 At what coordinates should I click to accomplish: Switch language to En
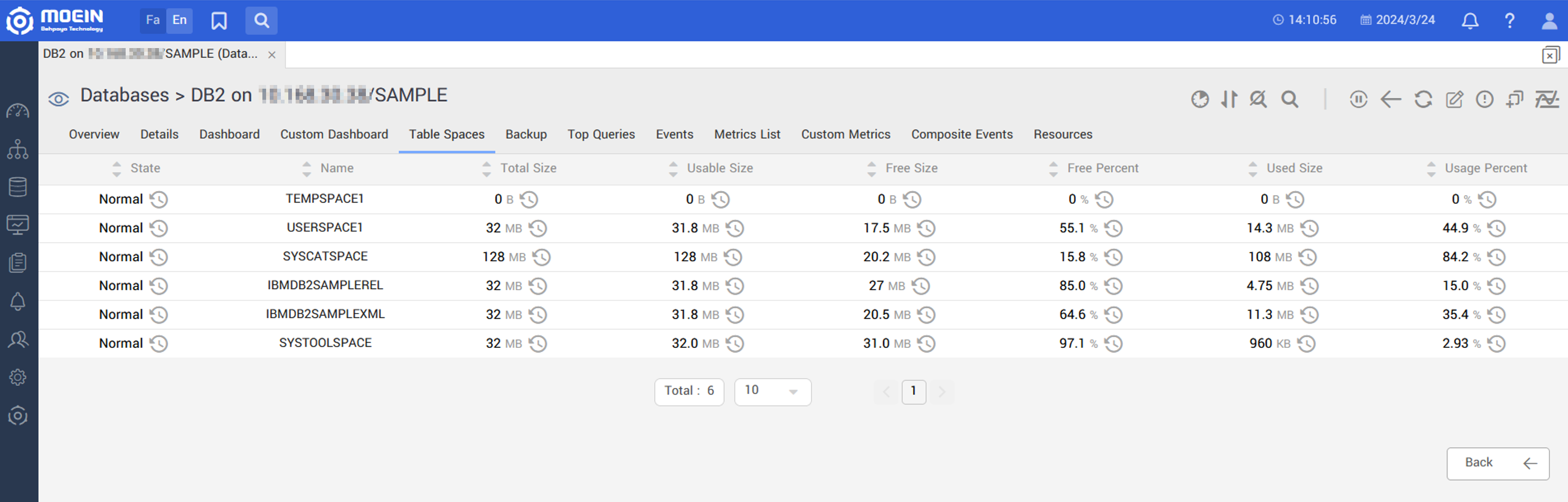coord(180,20)
